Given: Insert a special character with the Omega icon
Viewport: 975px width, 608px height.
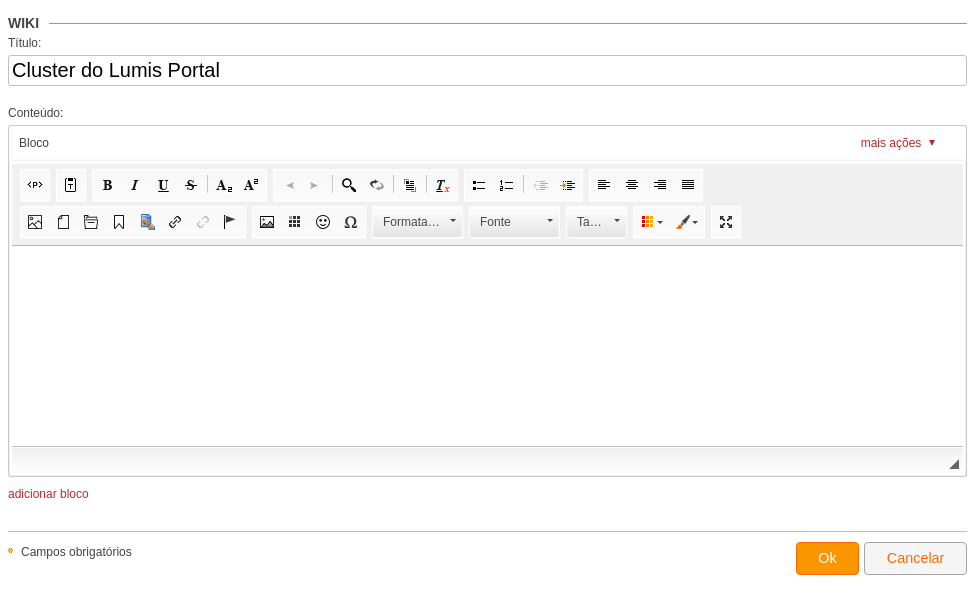Looking at the screenshot, I should (351, 222).
